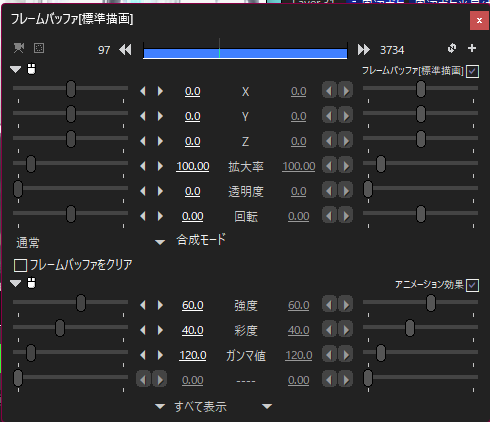Add a filter effect with plus icon

[472, 48]
